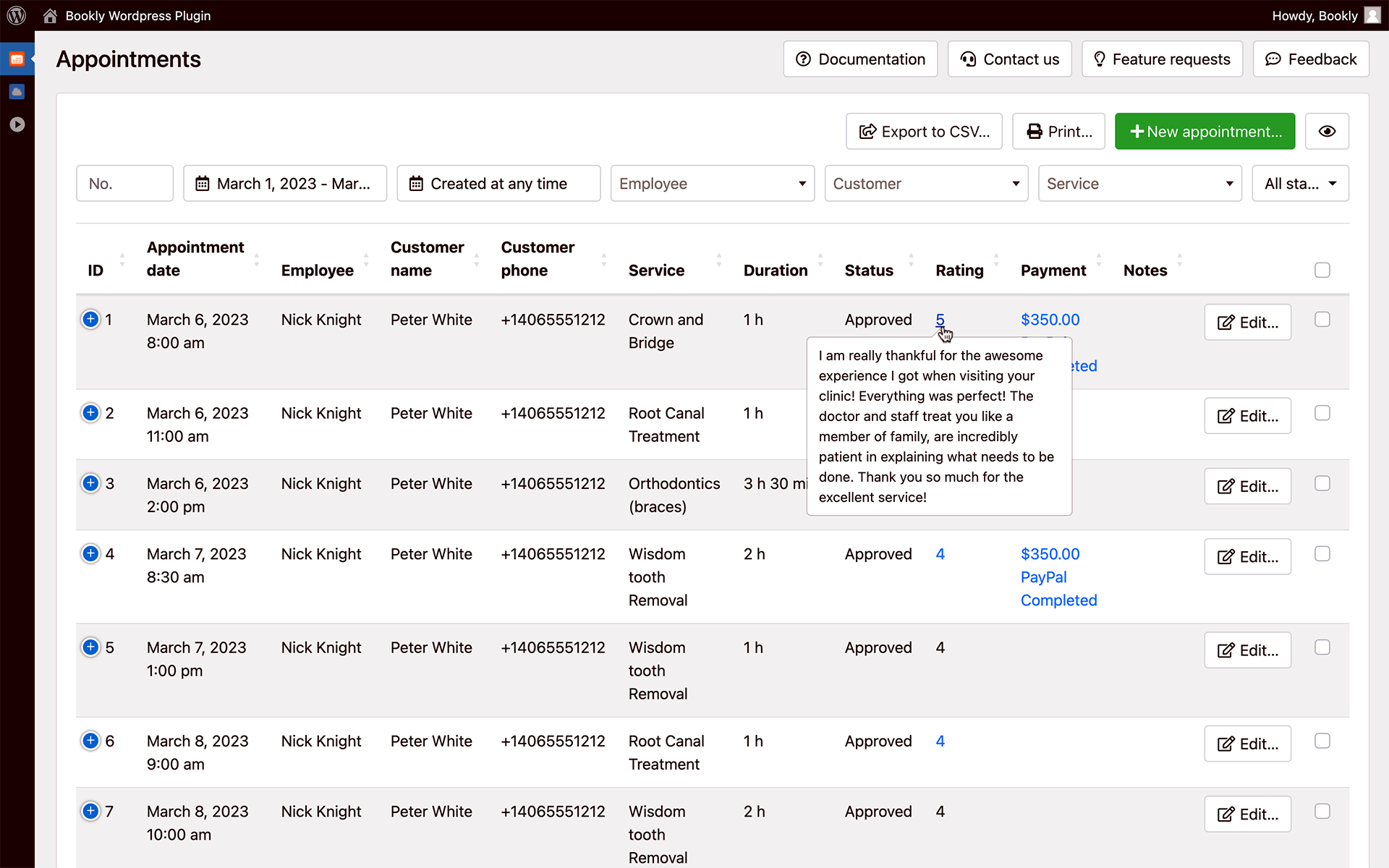Image resolution: width=1389 pixels, height=868 pixels.
Task: Click the cloud icon in sidebar
Action: click(17, 92)
